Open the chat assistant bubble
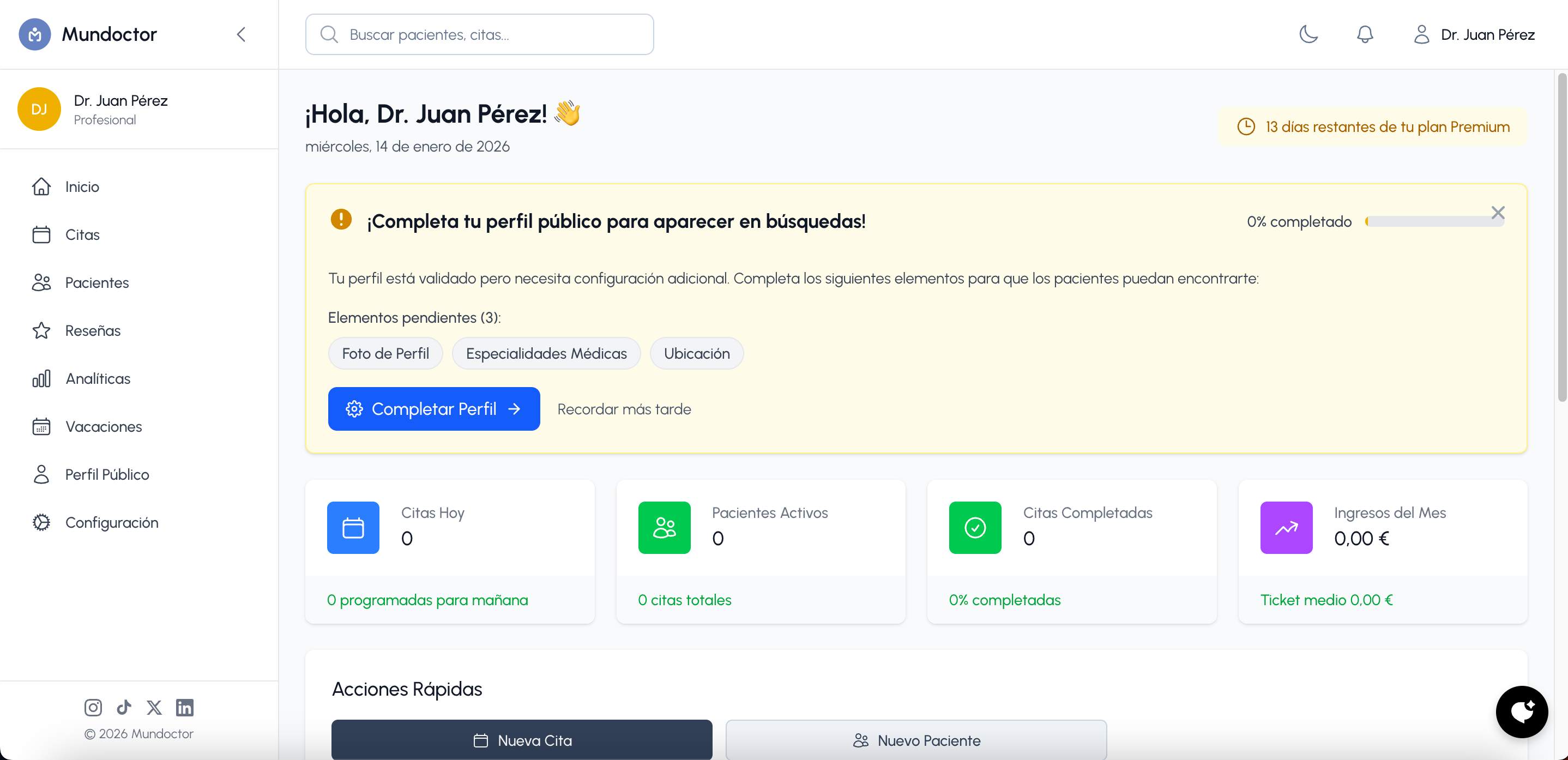The height and width of the screenshot is (760, 1568). [1522, 712]
